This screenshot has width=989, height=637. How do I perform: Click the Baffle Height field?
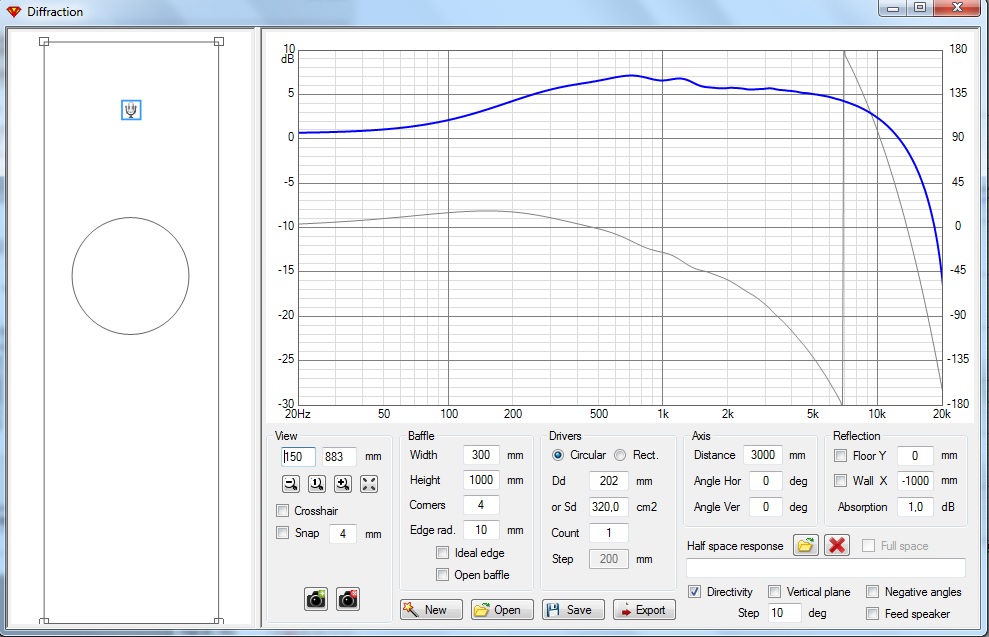point(481,480)
